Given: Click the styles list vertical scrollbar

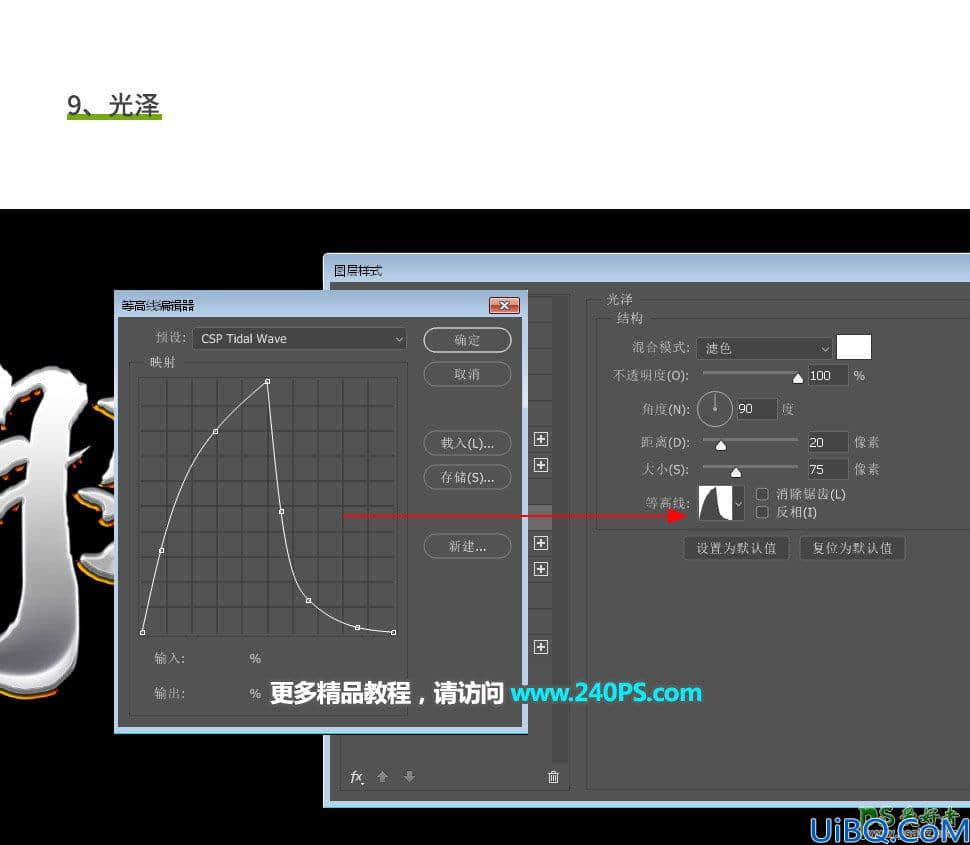Looking at the screenshot, I should coord(560,529).
